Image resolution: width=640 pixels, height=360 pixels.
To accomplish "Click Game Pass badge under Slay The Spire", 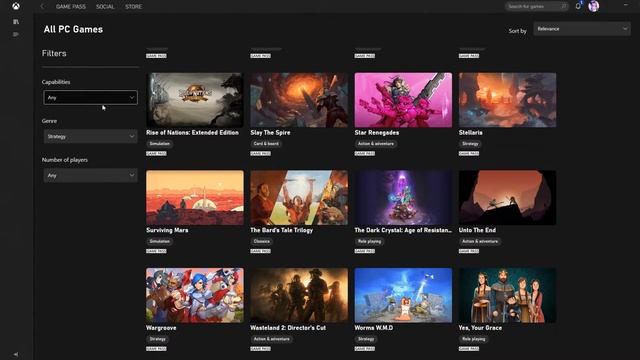I will point(260,153).
